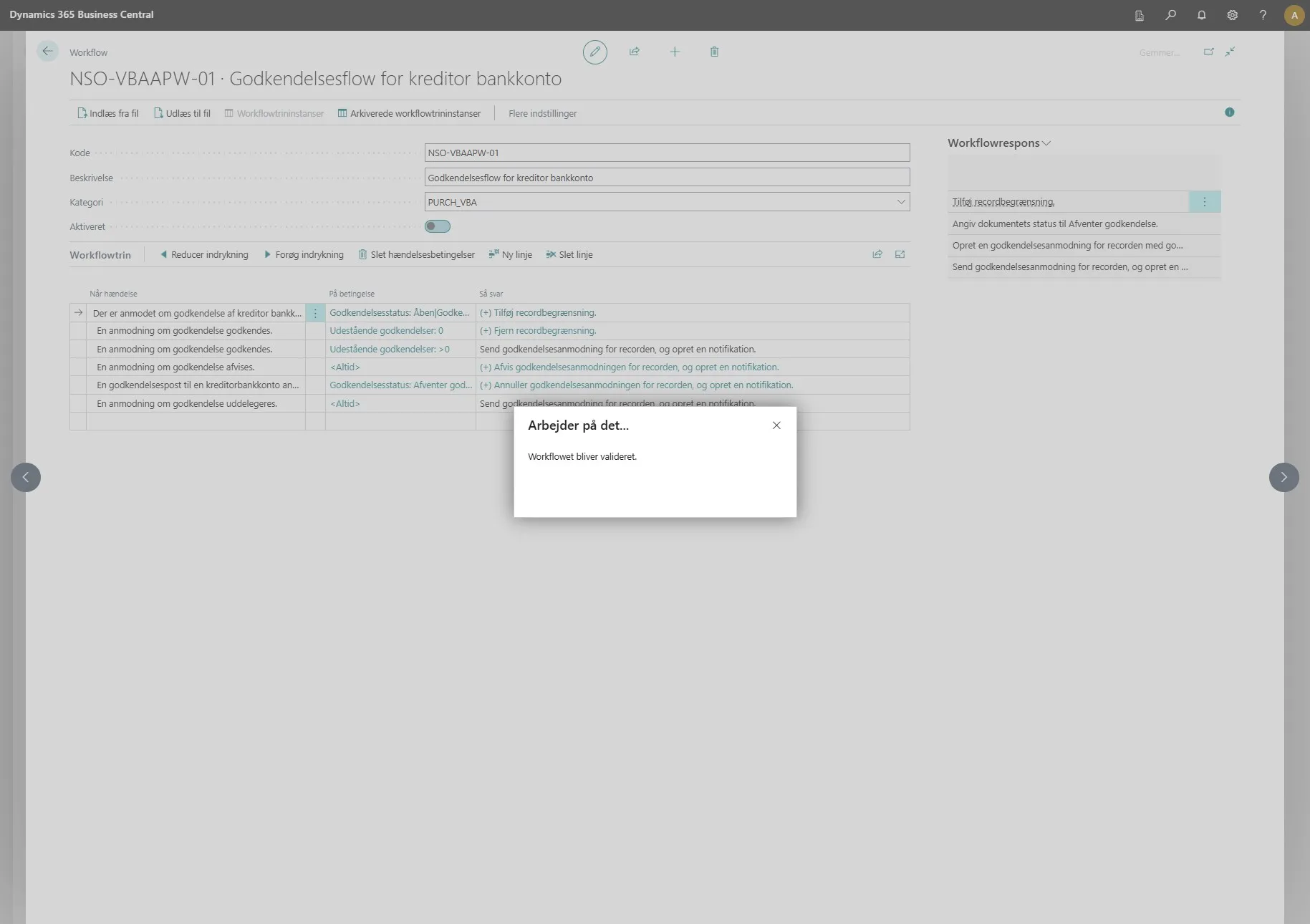Open the settings gear
This screenshot has width=1310, height=924.
click(x=1233, y=15)
